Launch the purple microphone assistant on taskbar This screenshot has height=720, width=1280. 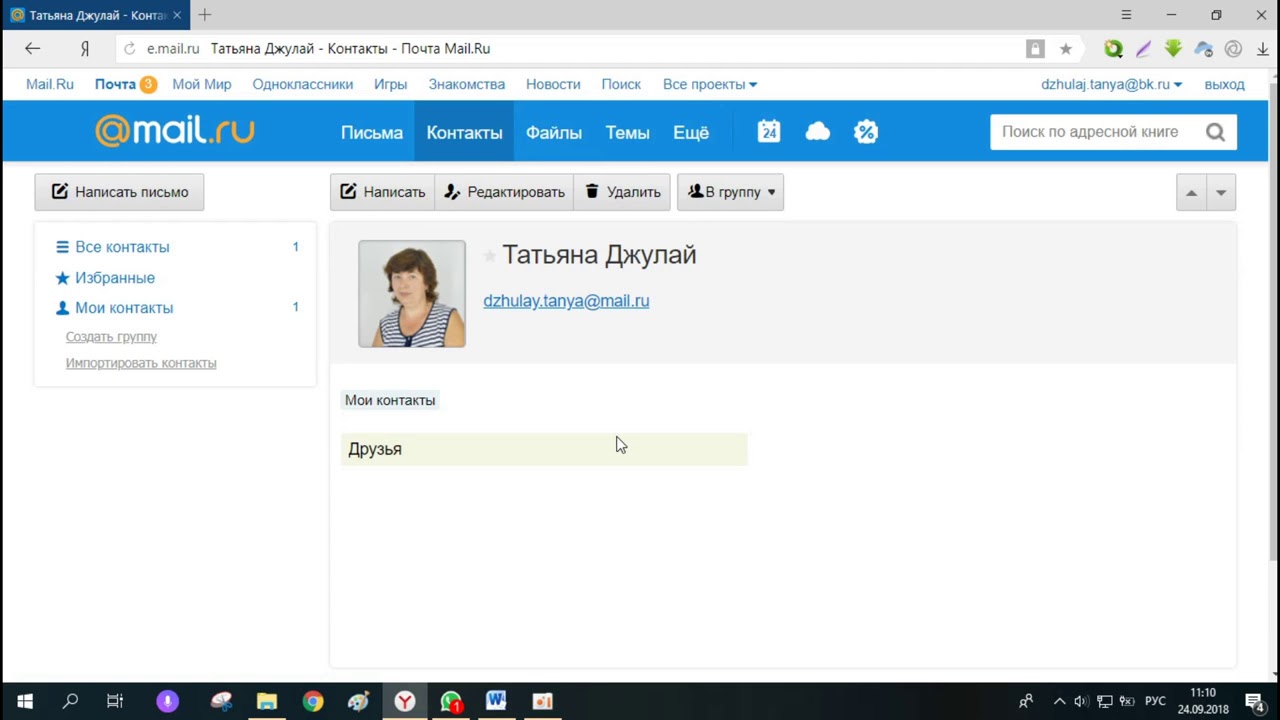pos(168,701)
